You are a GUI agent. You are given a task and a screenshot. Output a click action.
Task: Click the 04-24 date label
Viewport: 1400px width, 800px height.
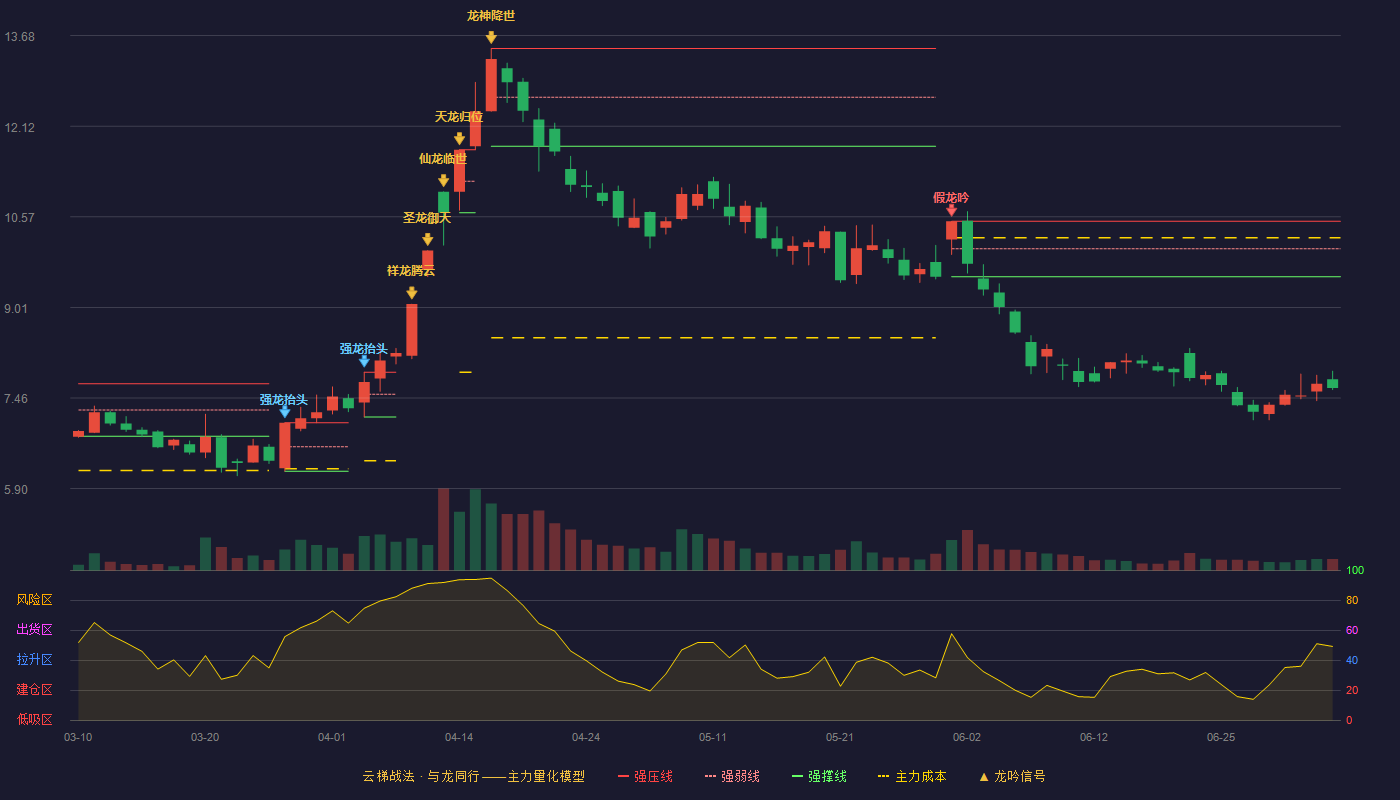point(586,737)
